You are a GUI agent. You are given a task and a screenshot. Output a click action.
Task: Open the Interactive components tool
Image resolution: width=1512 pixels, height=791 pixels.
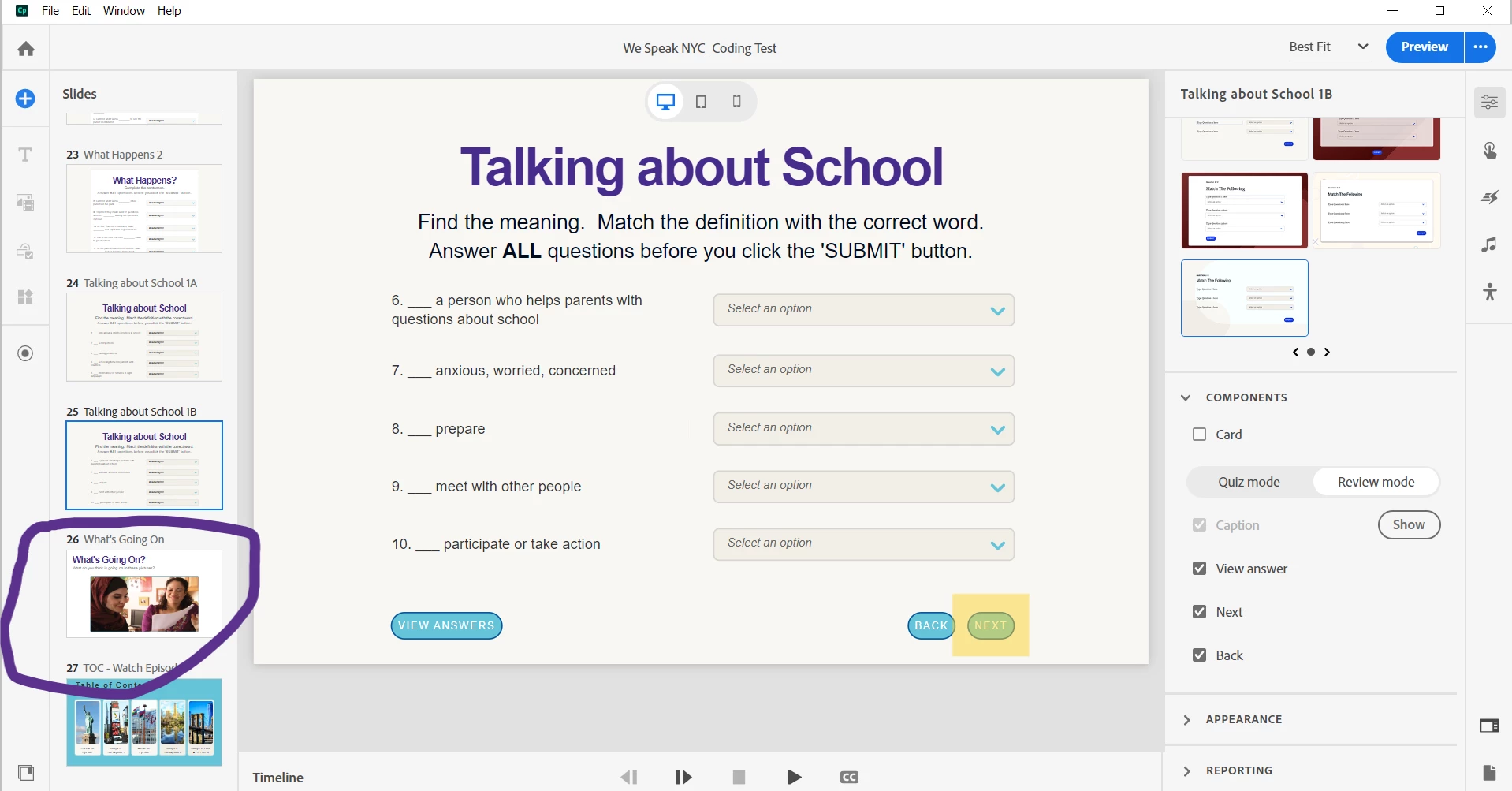click(25, 251)
